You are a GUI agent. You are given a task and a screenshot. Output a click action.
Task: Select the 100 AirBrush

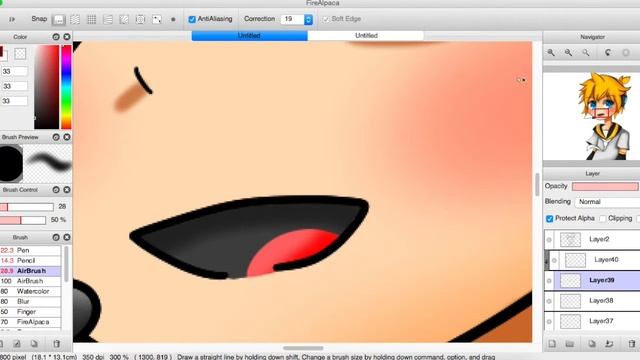point(31,281)
